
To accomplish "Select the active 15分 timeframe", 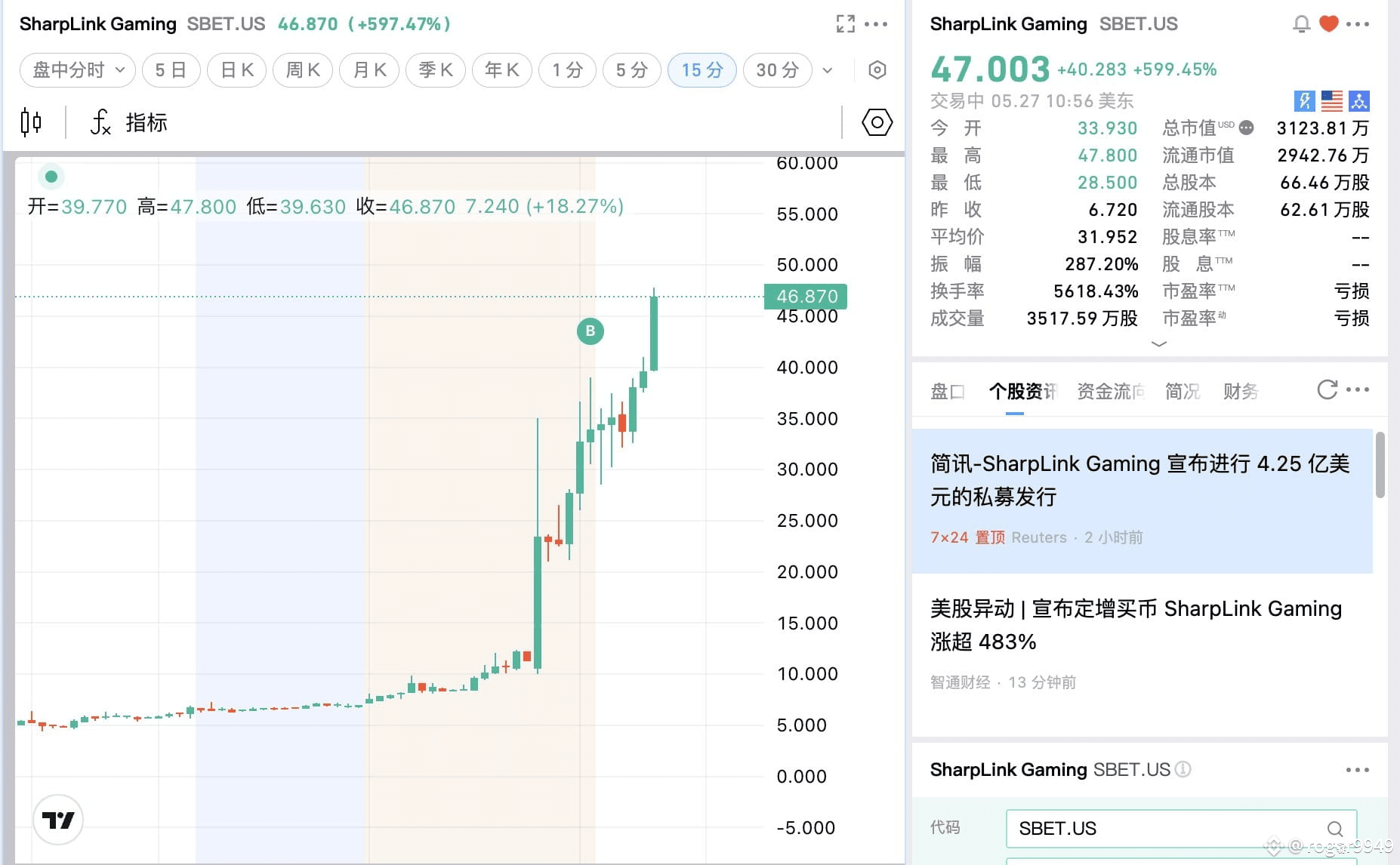I will click(x=702, y=70).
